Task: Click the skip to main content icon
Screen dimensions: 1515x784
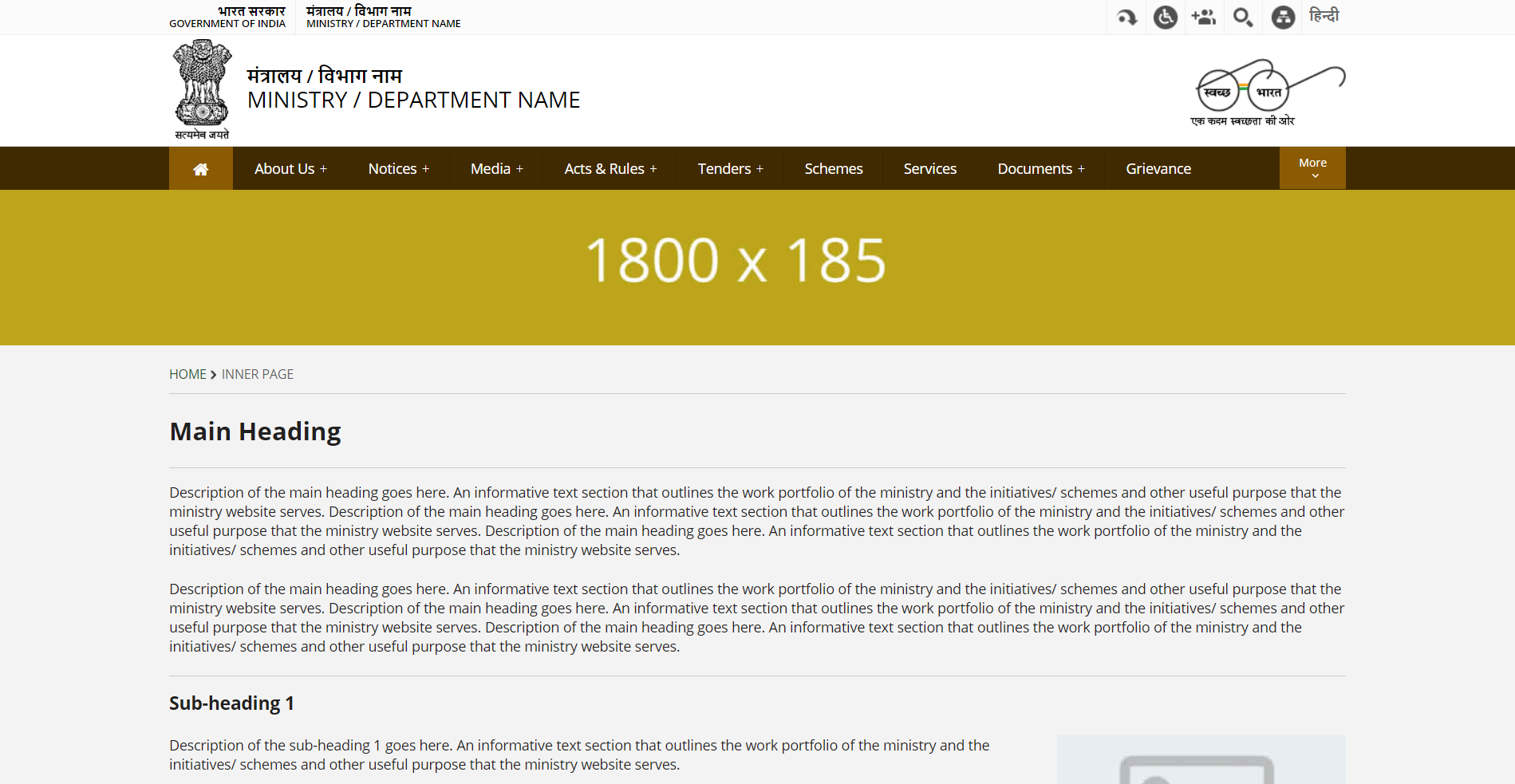Action: [x=1126, y=17]
